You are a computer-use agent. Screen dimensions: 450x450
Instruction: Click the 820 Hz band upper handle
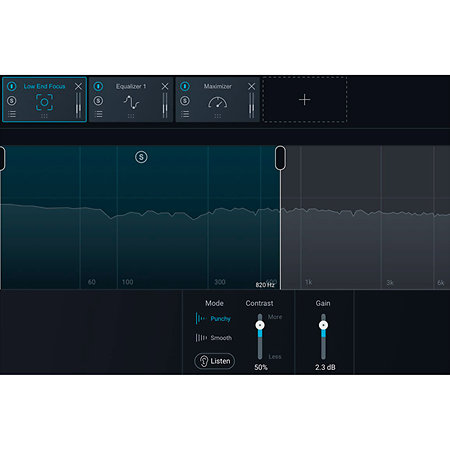(x=280, y=158)
